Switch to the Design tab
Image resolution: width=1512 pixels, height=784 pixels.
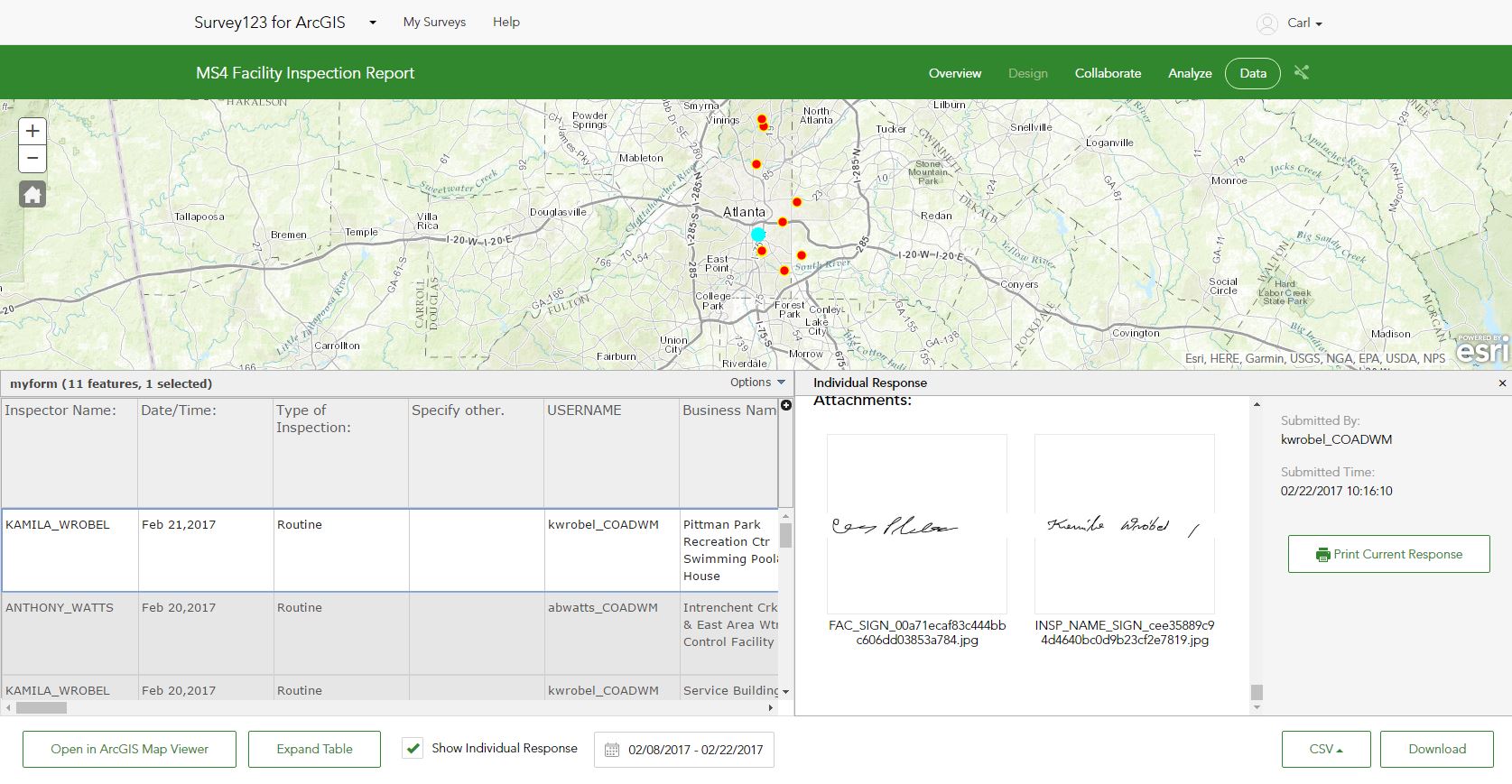coord(1028,73)
